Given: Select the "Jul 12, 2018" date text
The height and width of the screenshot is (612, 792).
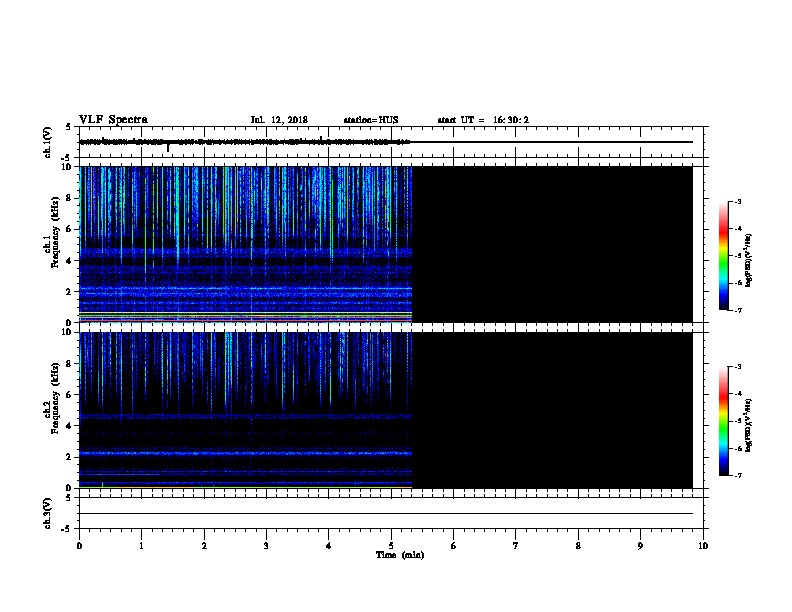Looking at the screenshot, I should pos(279,120).
